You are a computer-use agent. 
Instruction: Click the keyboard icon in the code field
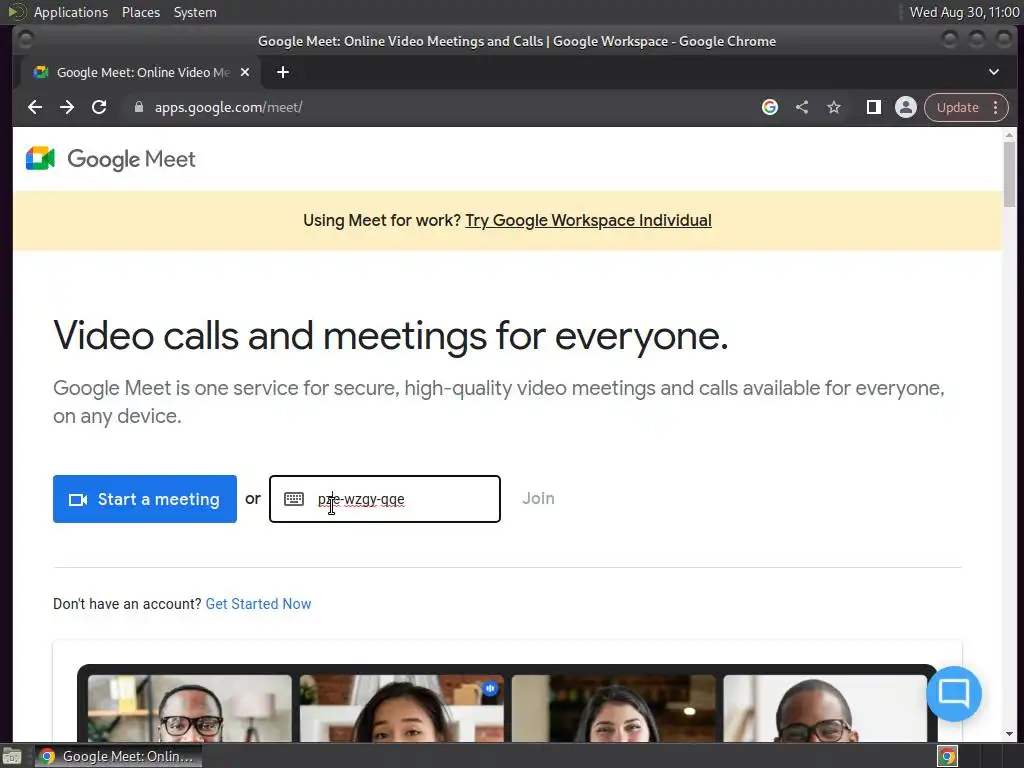point(294,499)
